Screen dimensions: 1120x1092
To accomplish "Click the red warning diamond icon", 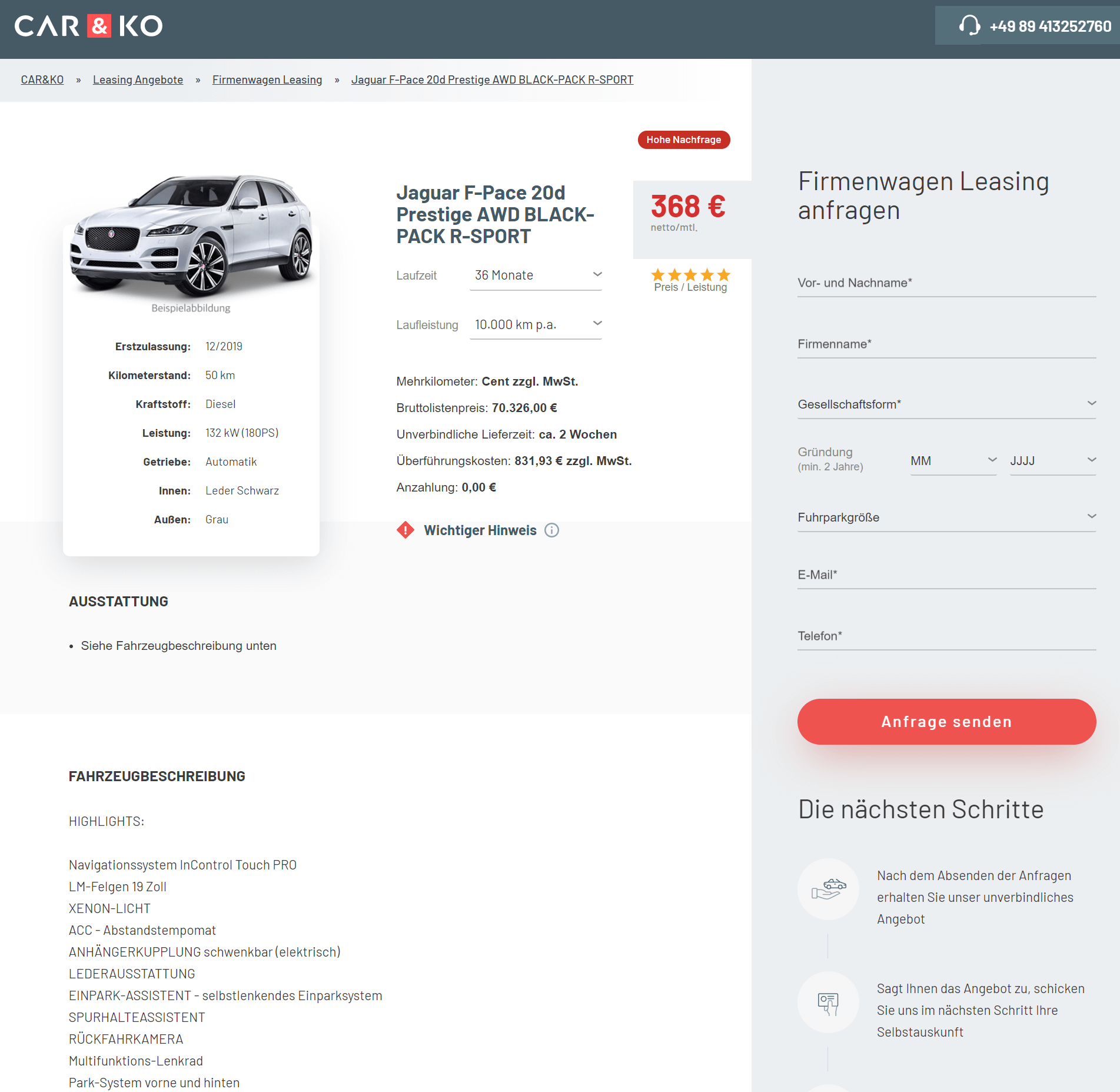I will point(406,530).
